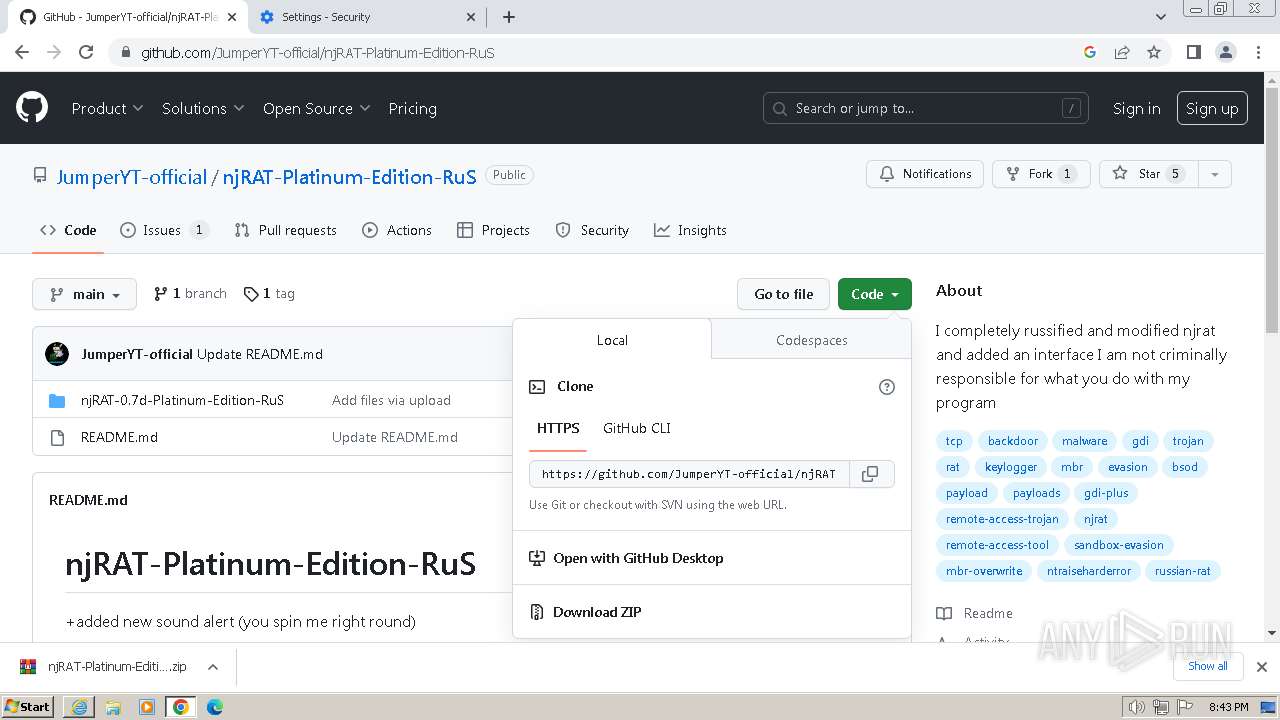Close the downloads bar
Screen dimensions: 1280x720
1262,667
